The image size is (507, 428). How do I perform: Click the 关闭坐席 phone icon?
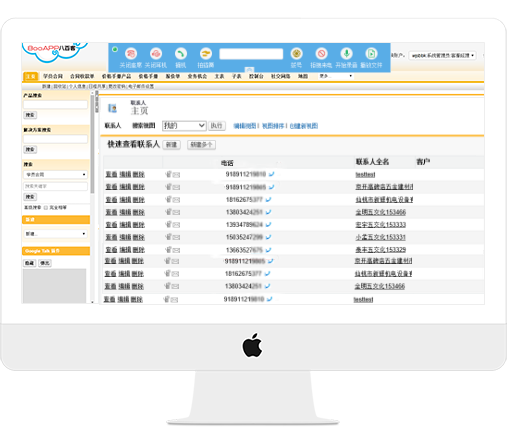tap(131, 54)
